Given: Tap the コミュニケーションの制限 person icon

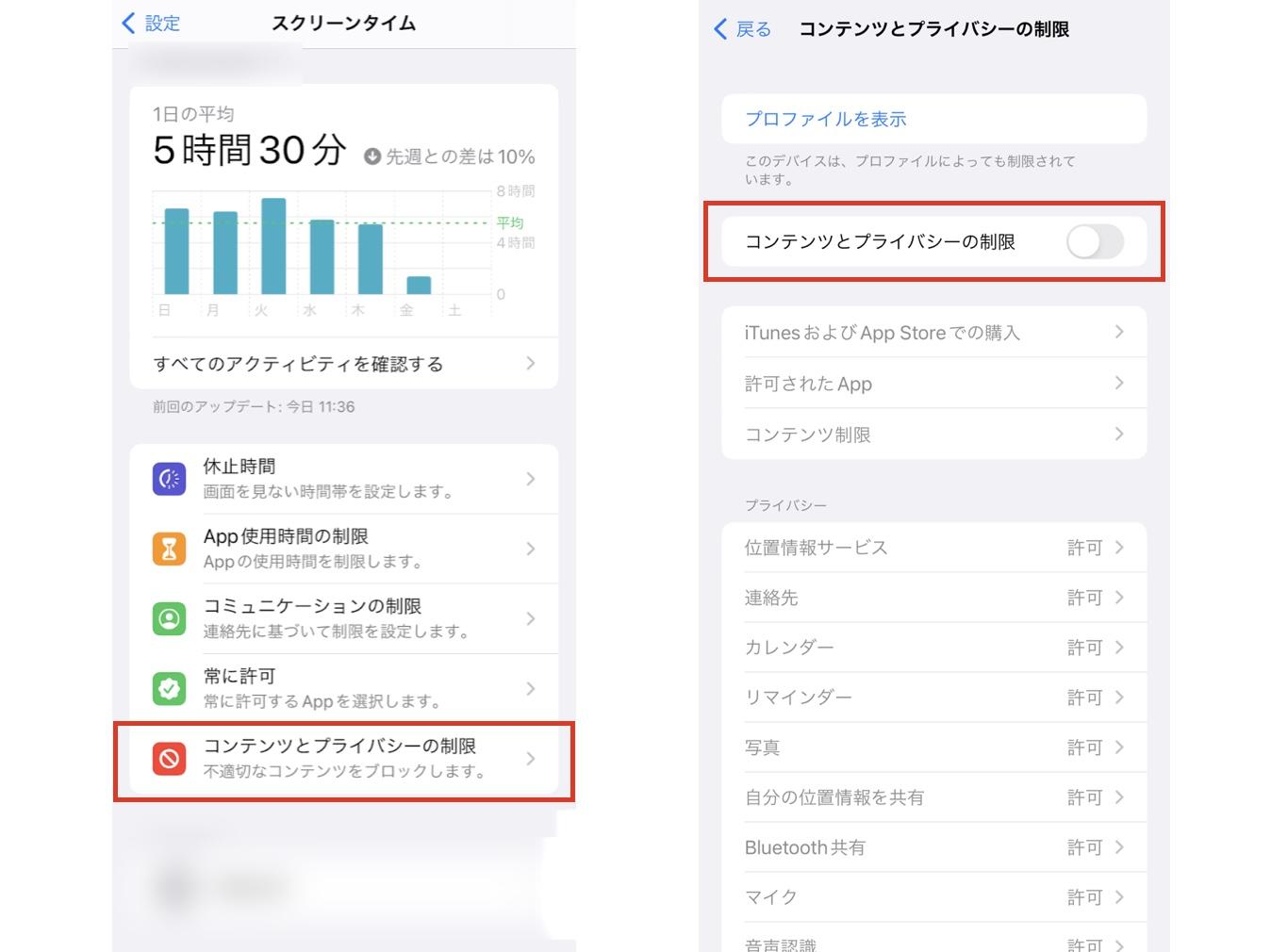Looking at the screenshot, I should pos(169,618).
